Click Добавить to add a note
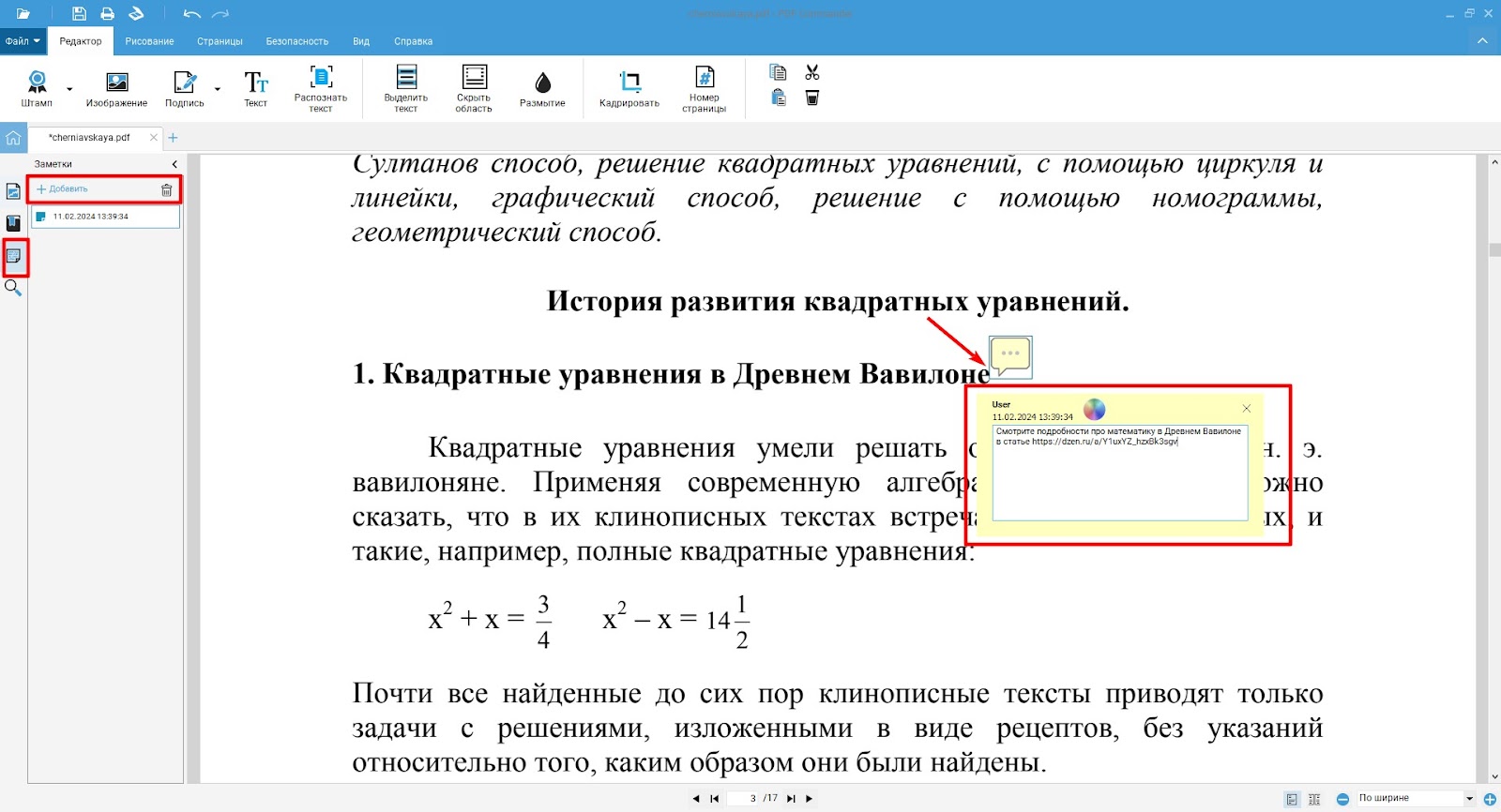The image size is (1501, 812). [x=62, y=189]
